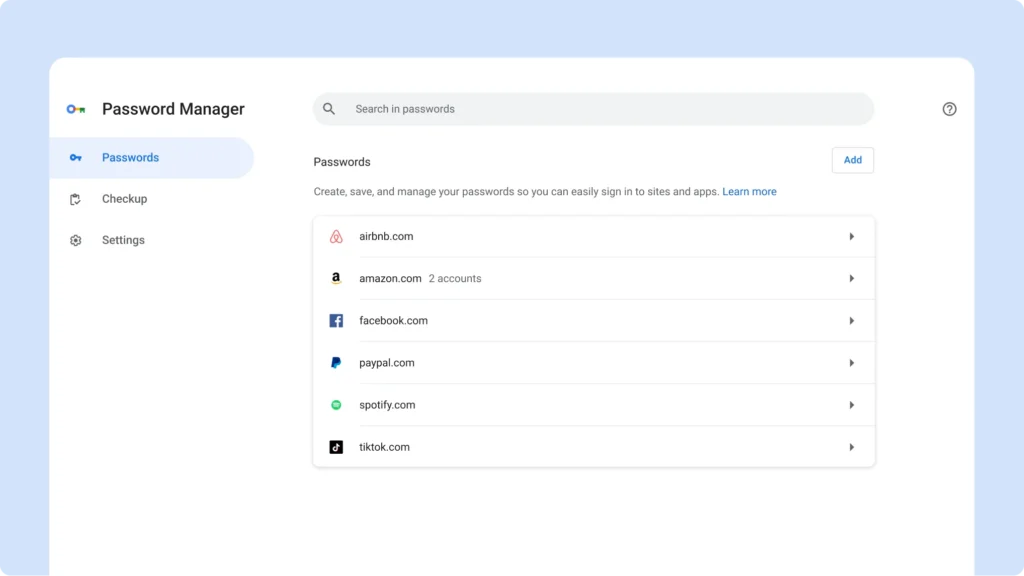The image size is (1024, 576).
Task: Click the Spotify site icon
Action: [x=336, y=405]
